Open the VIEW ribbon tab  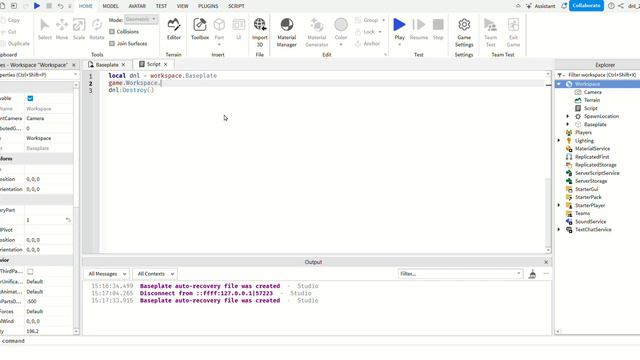tap(182, 6)
